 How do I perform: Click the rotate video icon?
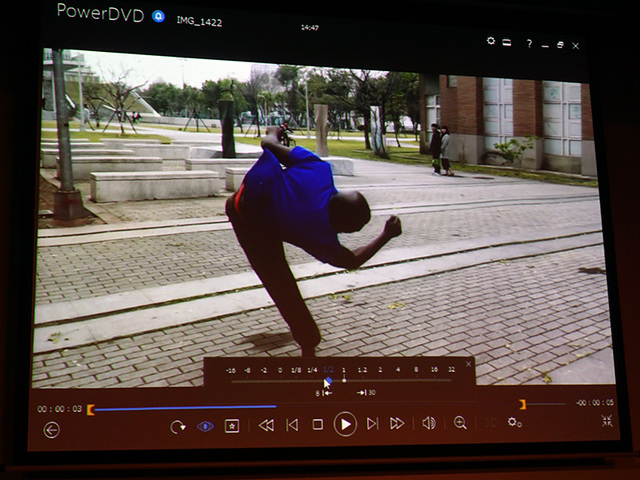[x=178, y=427]
